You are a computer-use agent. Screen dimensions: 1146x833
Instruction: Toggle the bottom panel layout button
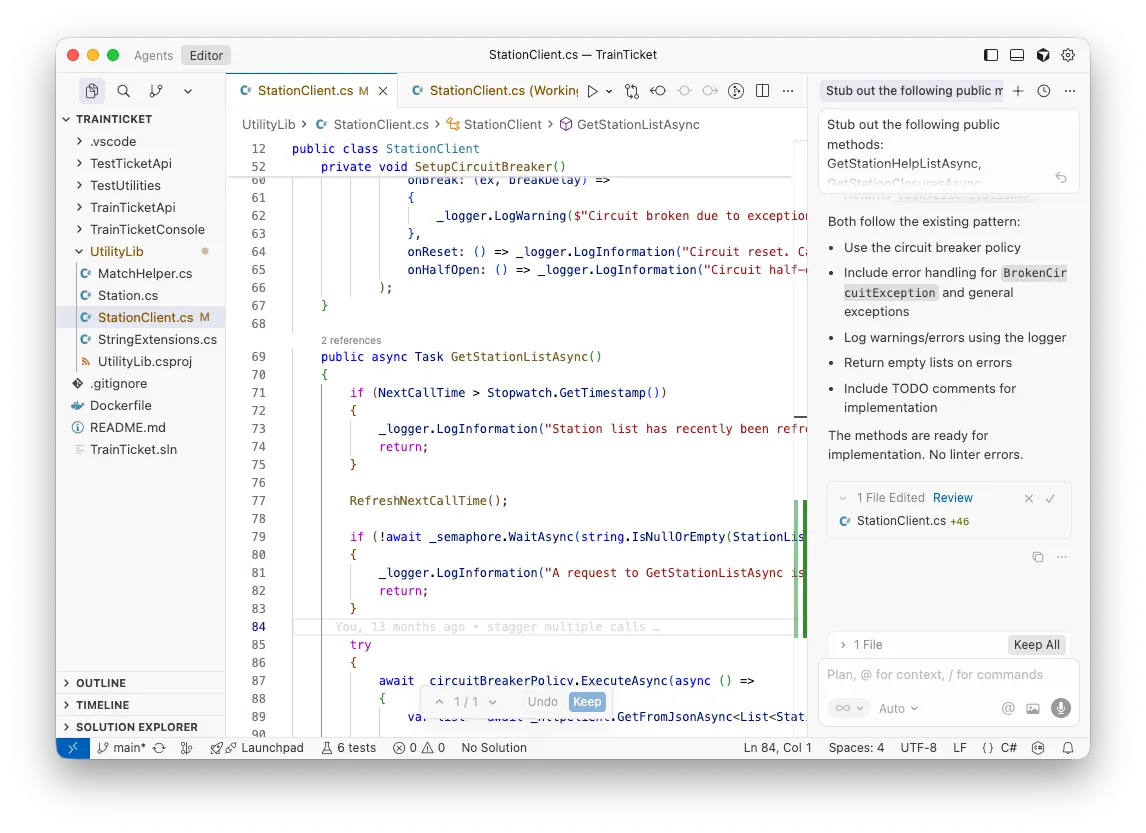(x=1017, y=55)
